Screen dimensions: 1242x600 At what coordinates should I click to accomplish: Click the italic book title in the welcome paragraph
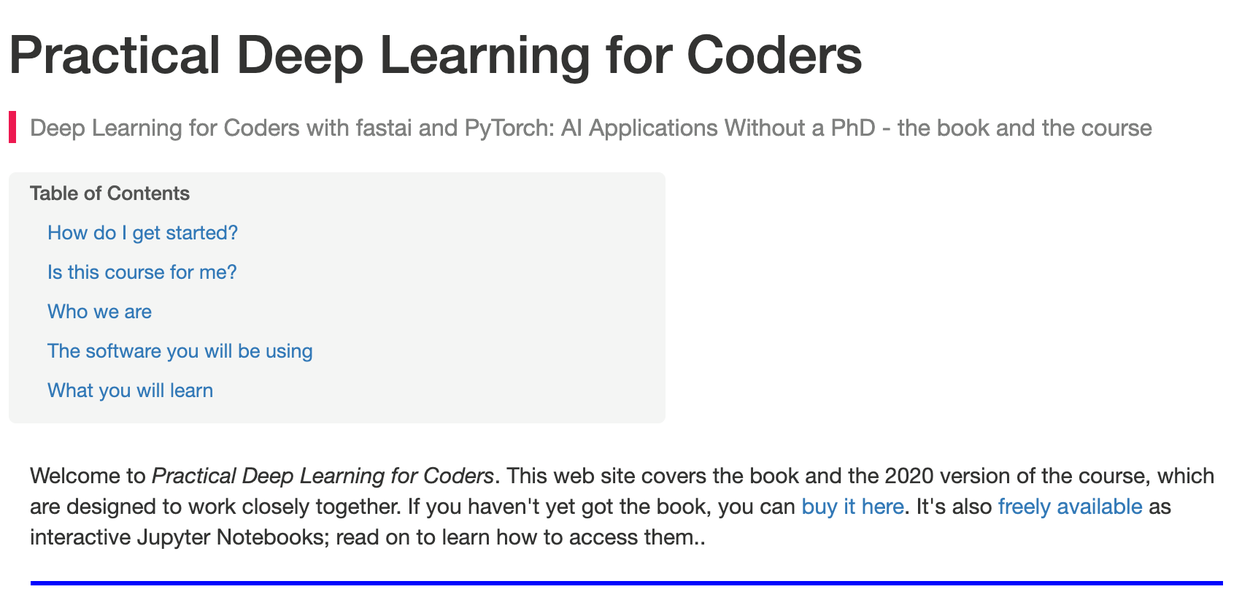[x=322, y=476]
